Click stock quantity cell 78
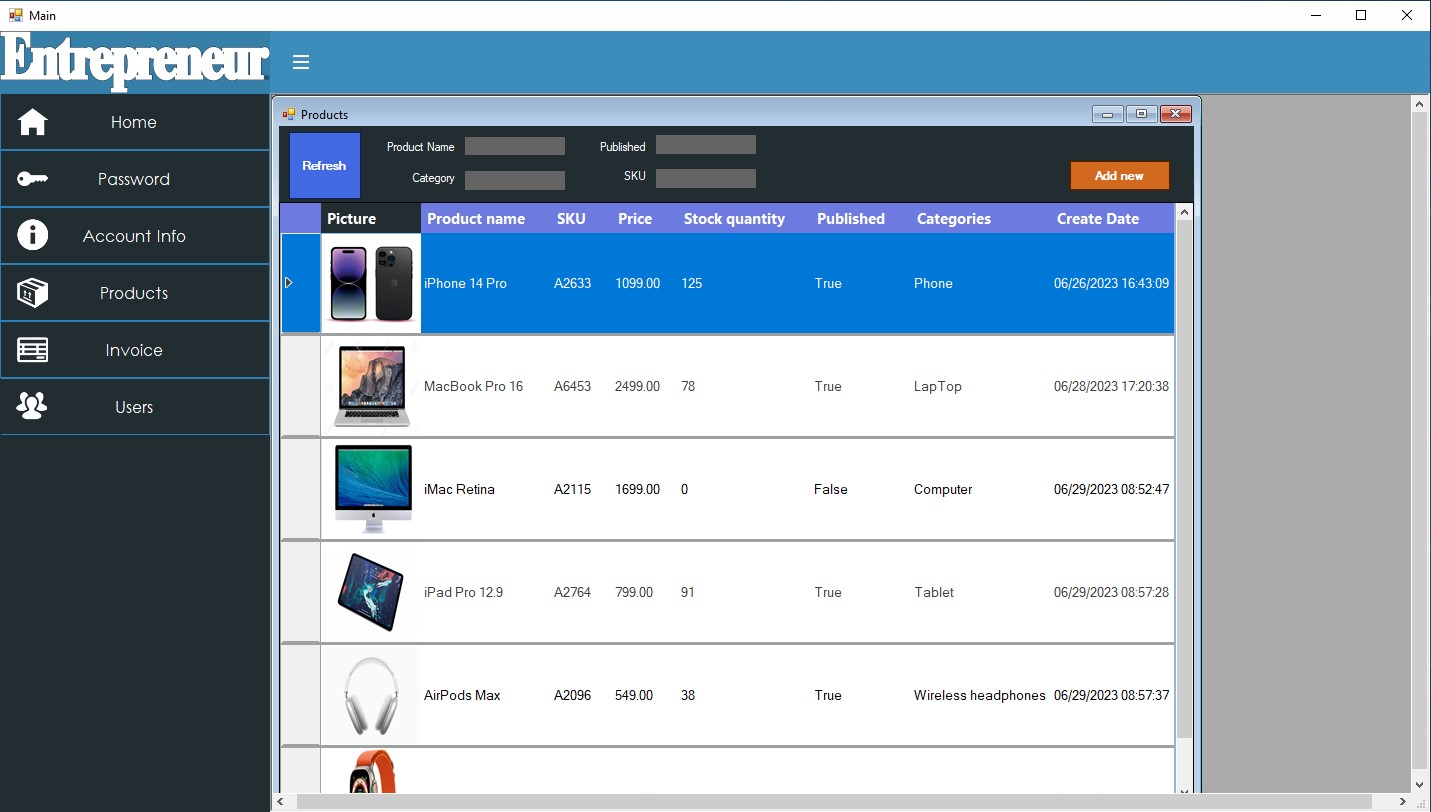The width and height of the screenshot is (1431, 812). (x=744, y=386)
